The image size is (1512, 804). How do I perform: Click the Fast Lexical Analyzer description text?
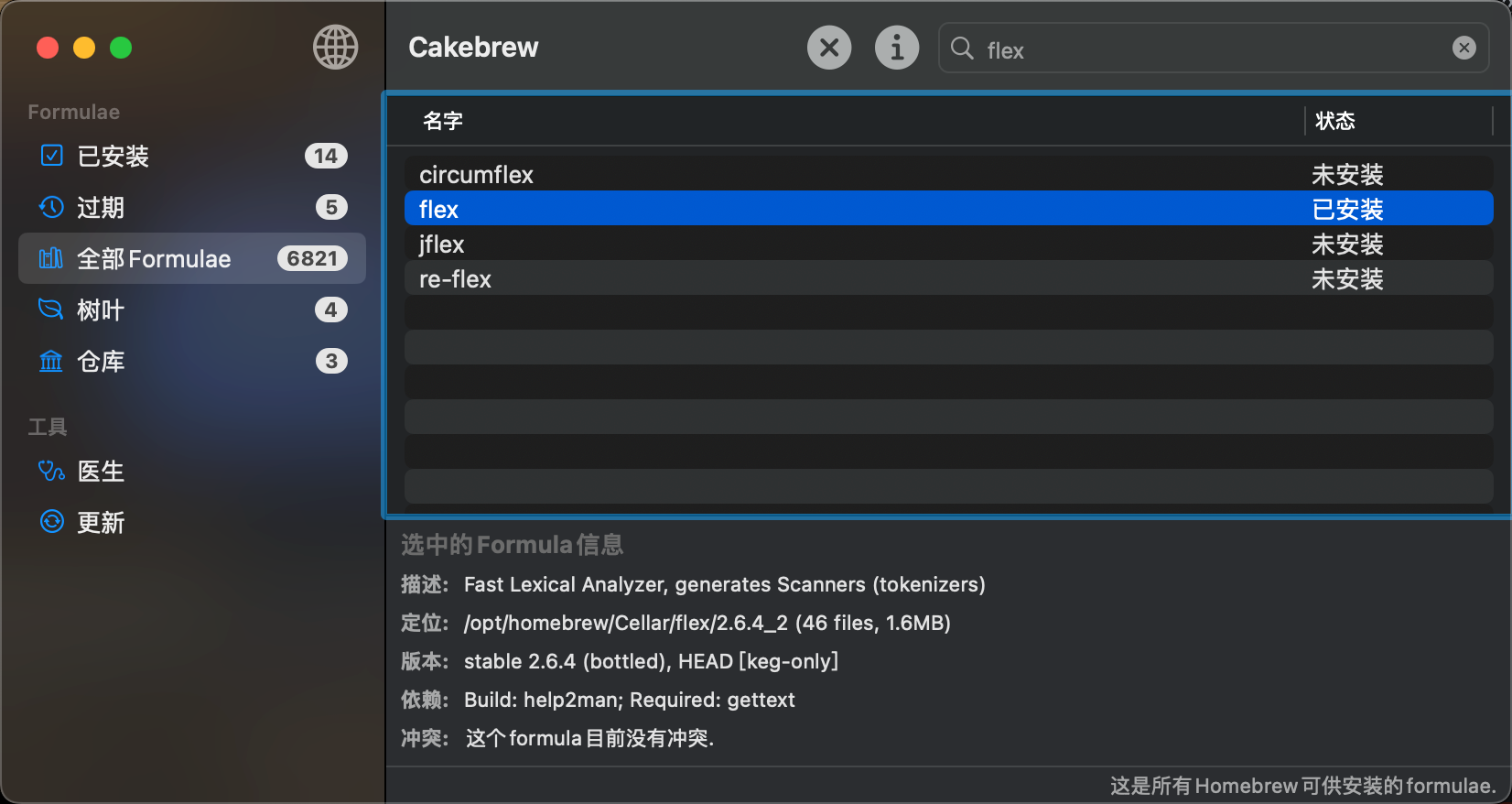[725, 584]
